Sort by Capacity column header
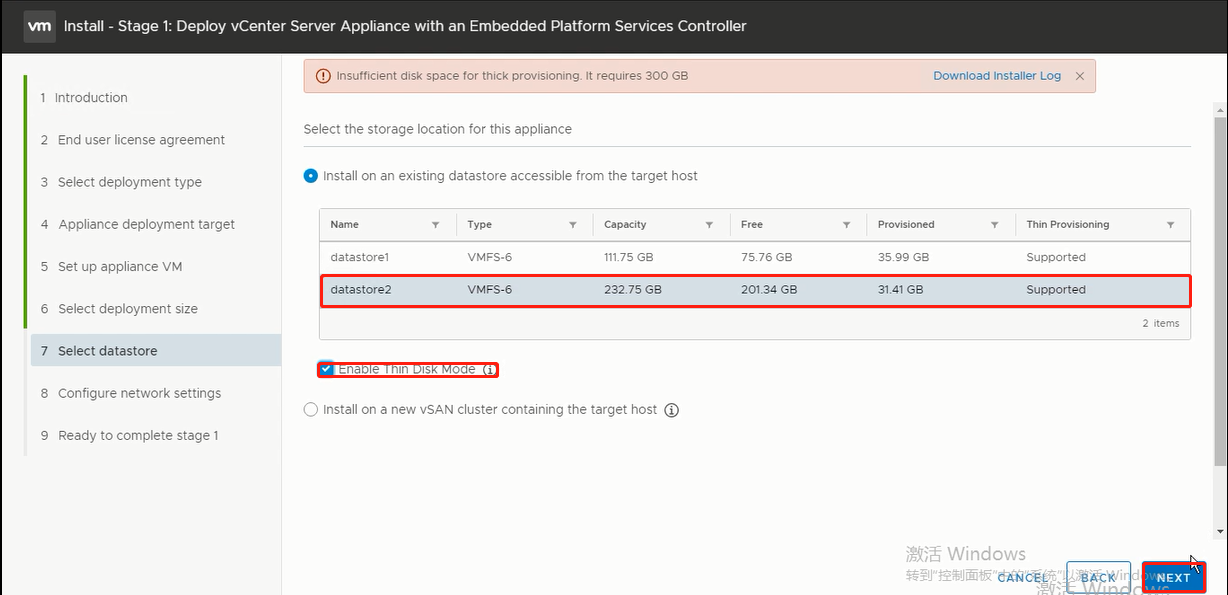The width and height of the screenshot is (1228, 595). click(x=625, y=225)
